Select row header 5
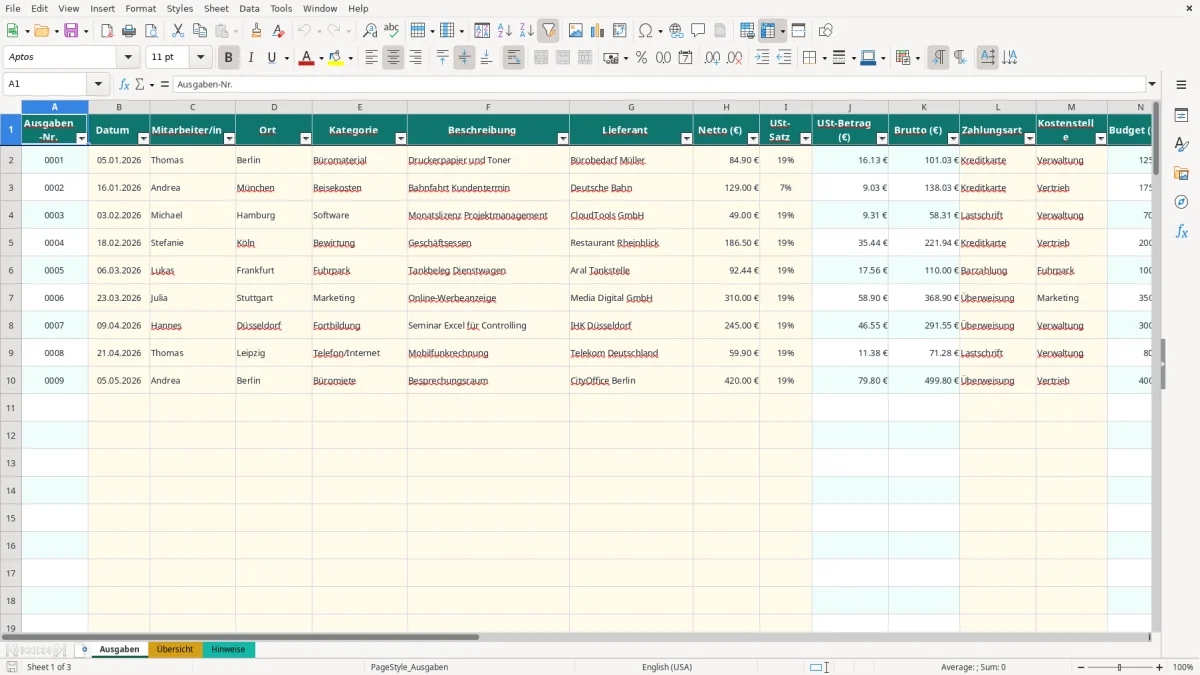 pos(11,243)
